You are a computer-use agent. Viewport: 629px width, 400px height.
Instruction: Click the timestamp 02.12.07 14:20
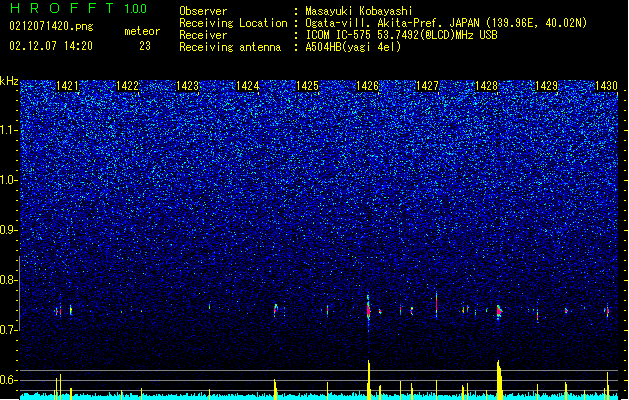click(x=51, y=46)
